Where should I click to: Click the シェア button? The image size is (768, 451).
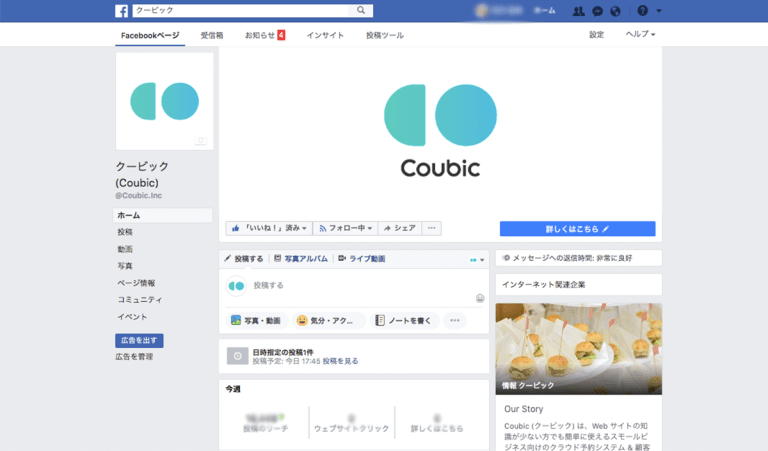click(x=400, y=228)
